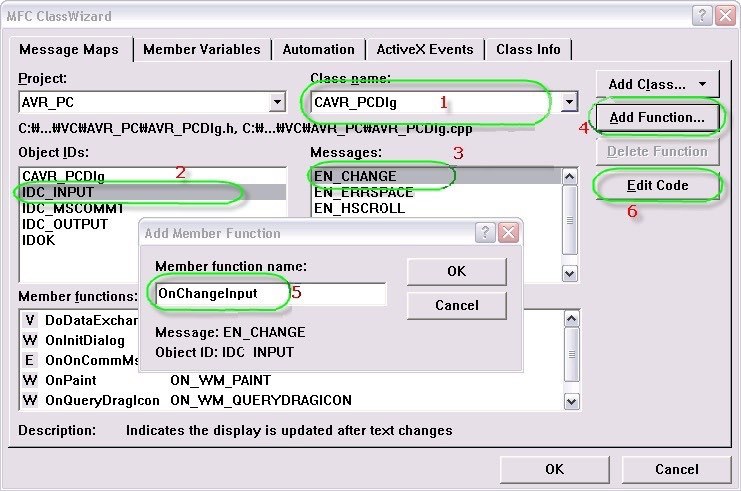Screen dimensions: 741x491
Task: Click the Messages list scrollbar thumb
Action: (569, 220)
